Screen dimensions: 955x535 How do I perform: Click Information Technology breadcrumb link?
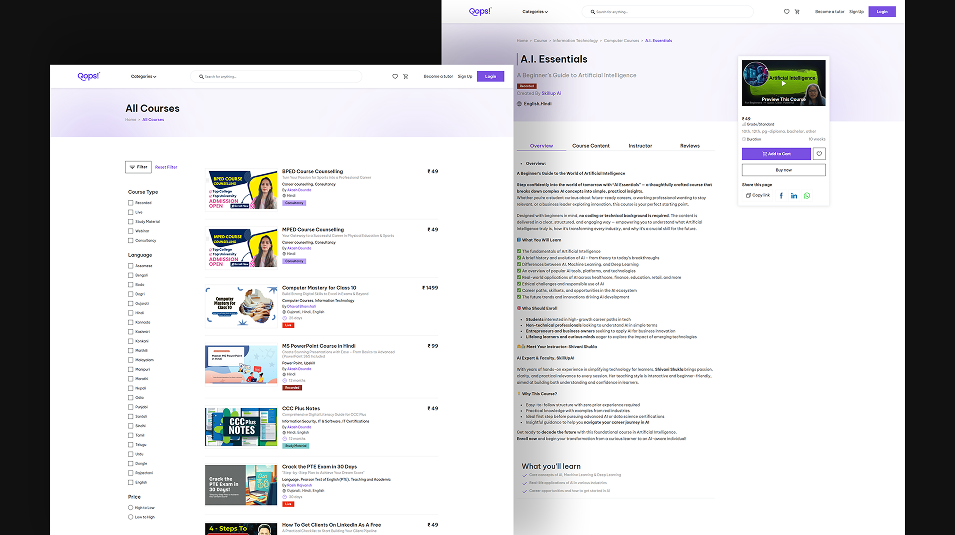(x=575, y=41)
